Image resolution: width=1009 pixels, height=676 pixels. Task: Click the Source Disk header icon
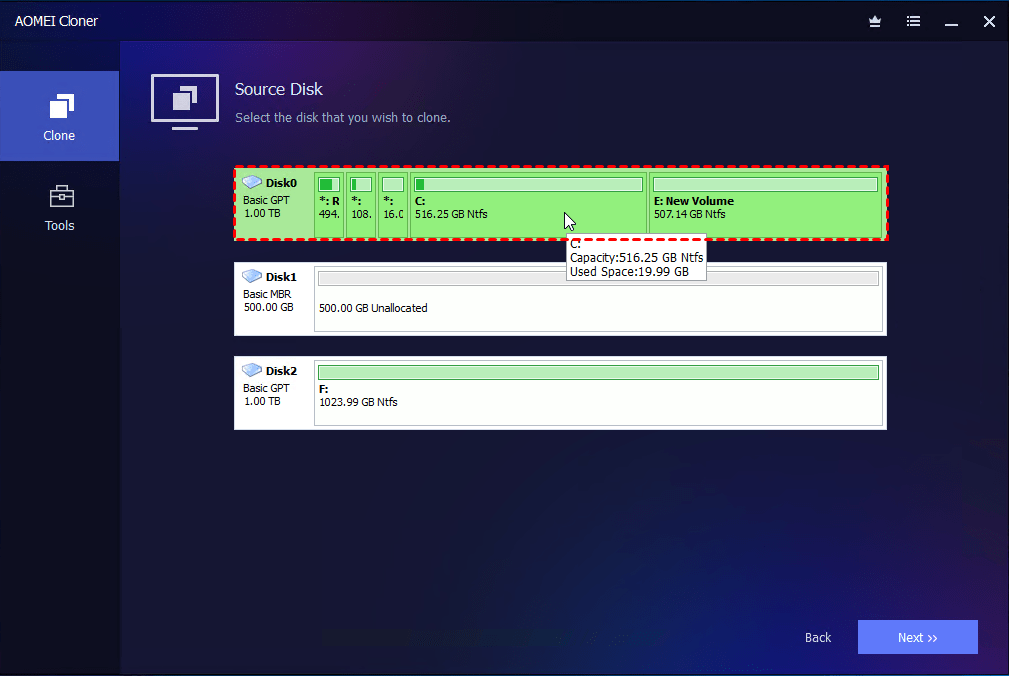coord(184,101)
